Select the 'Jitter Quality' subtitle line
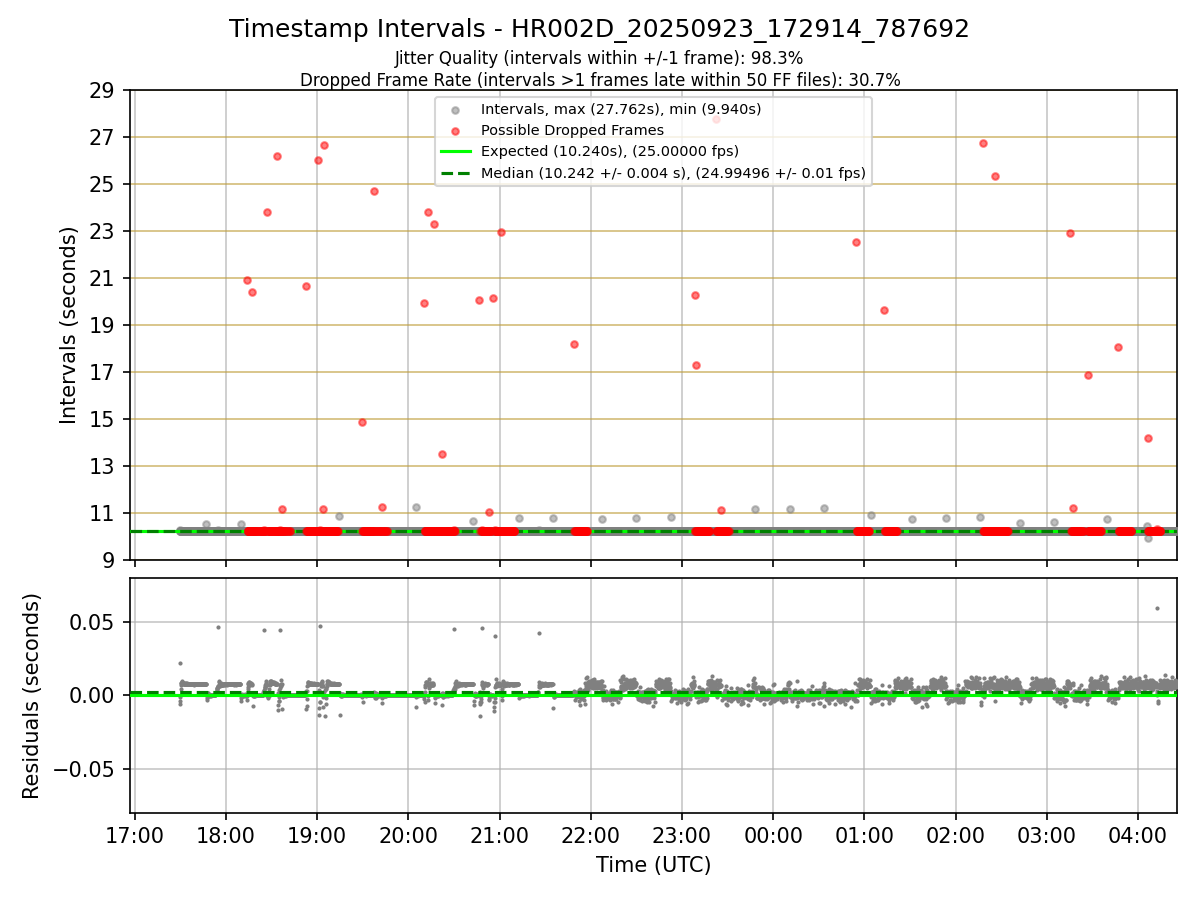Image resolution: width=1200 pixels, height=900 pixels. (x=599, y=58)
